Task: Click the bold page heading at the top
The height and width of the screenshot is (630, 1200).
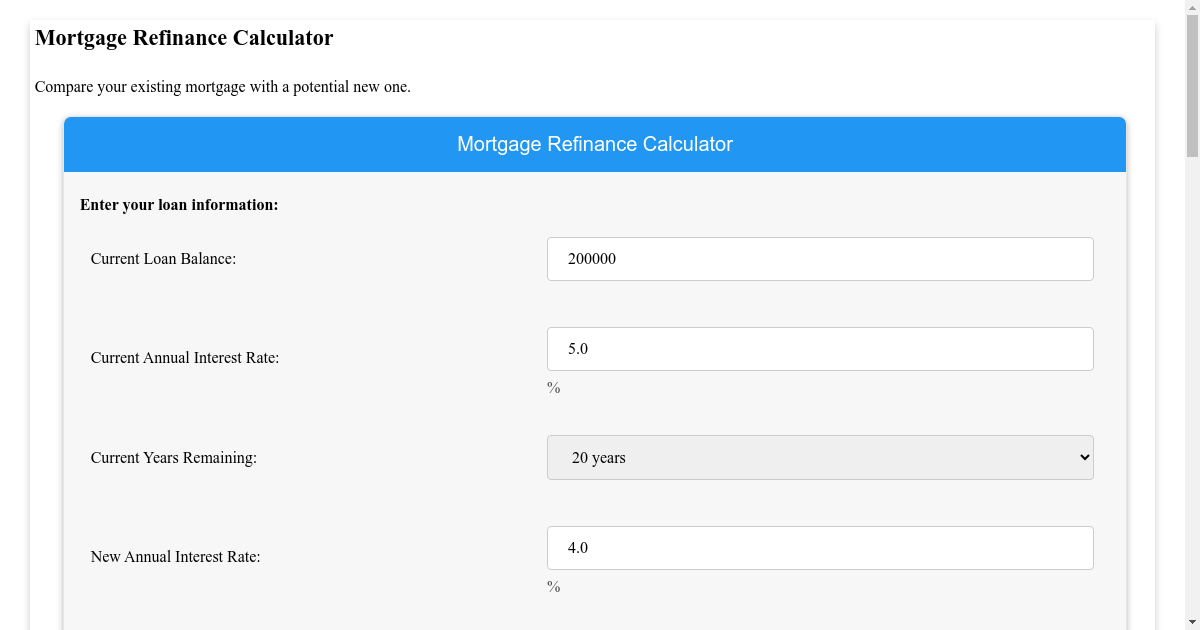Action: point(184,38)
